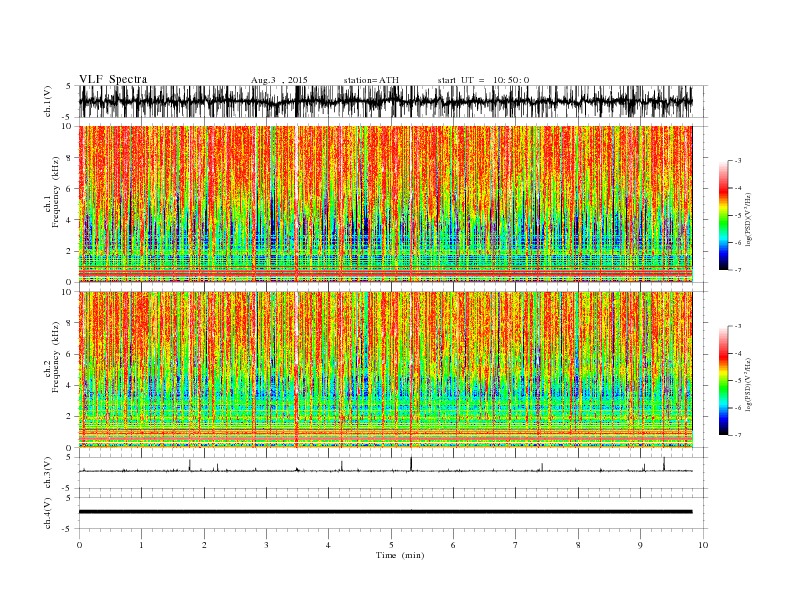
Task: Click the "station=ATH" header label
Action: (371, 80)
